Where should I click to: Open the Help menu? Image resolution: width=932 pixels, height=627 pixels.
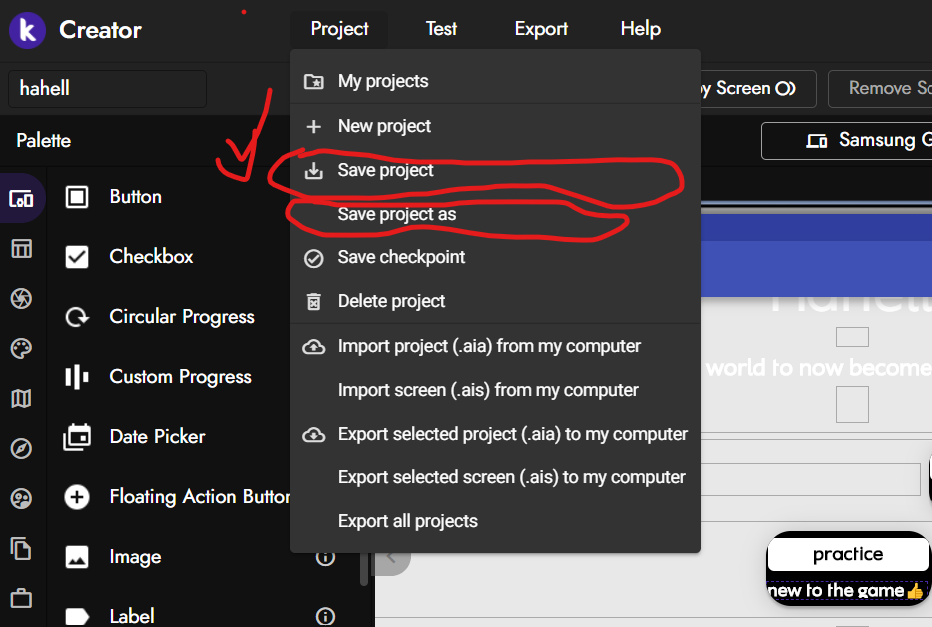(x=640, y=29)
